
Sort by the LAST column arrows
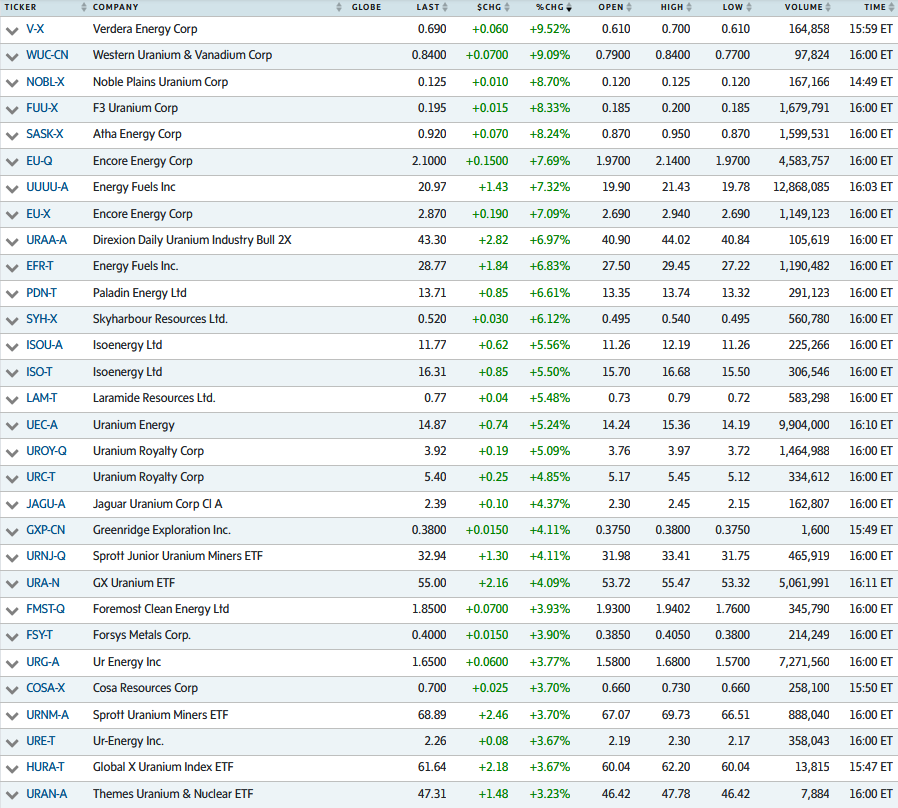pyautogui.click(x=446, y=7)
